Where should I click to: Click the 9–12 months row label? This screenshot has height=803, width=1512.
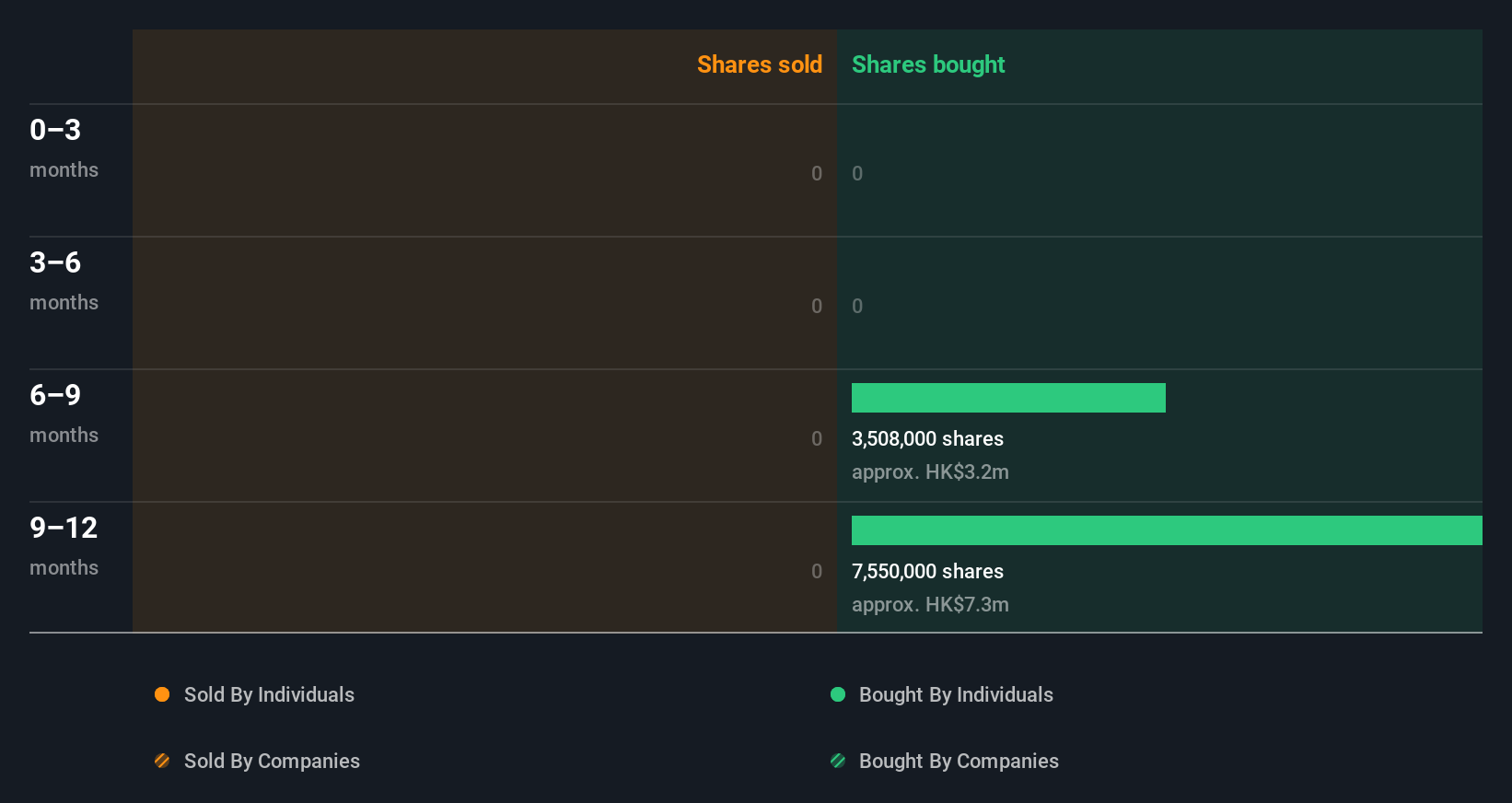tap(64, 545)
